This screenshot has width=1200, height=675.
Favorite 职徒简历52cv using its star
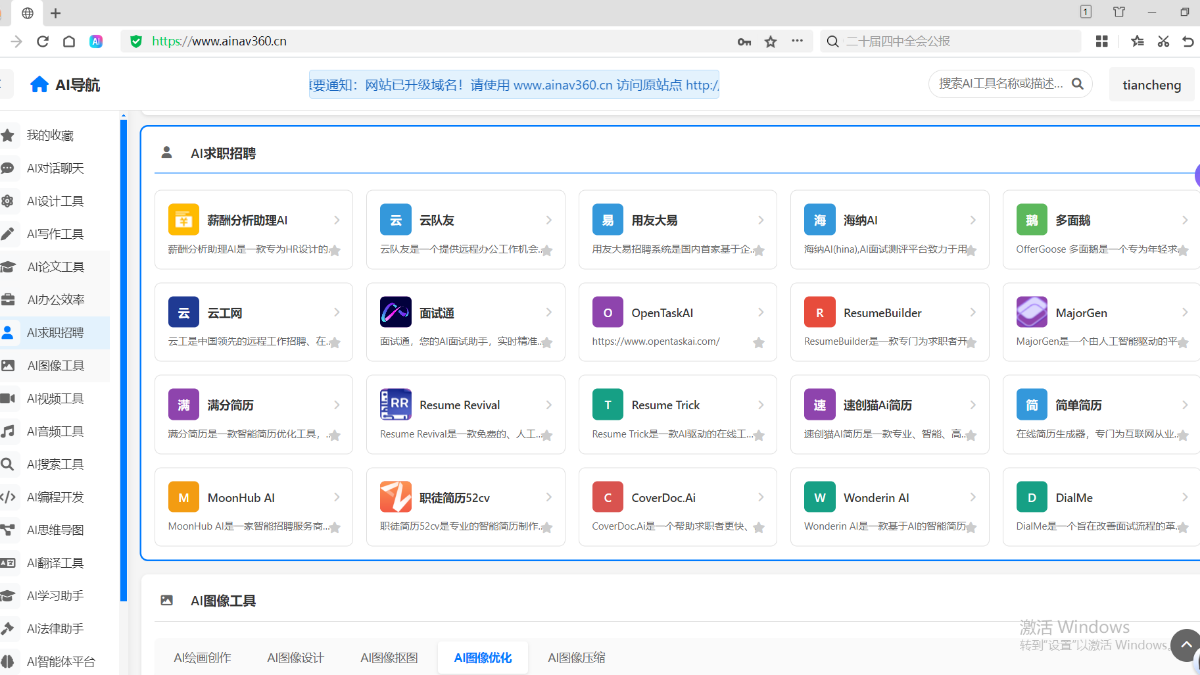coord(547,527)
